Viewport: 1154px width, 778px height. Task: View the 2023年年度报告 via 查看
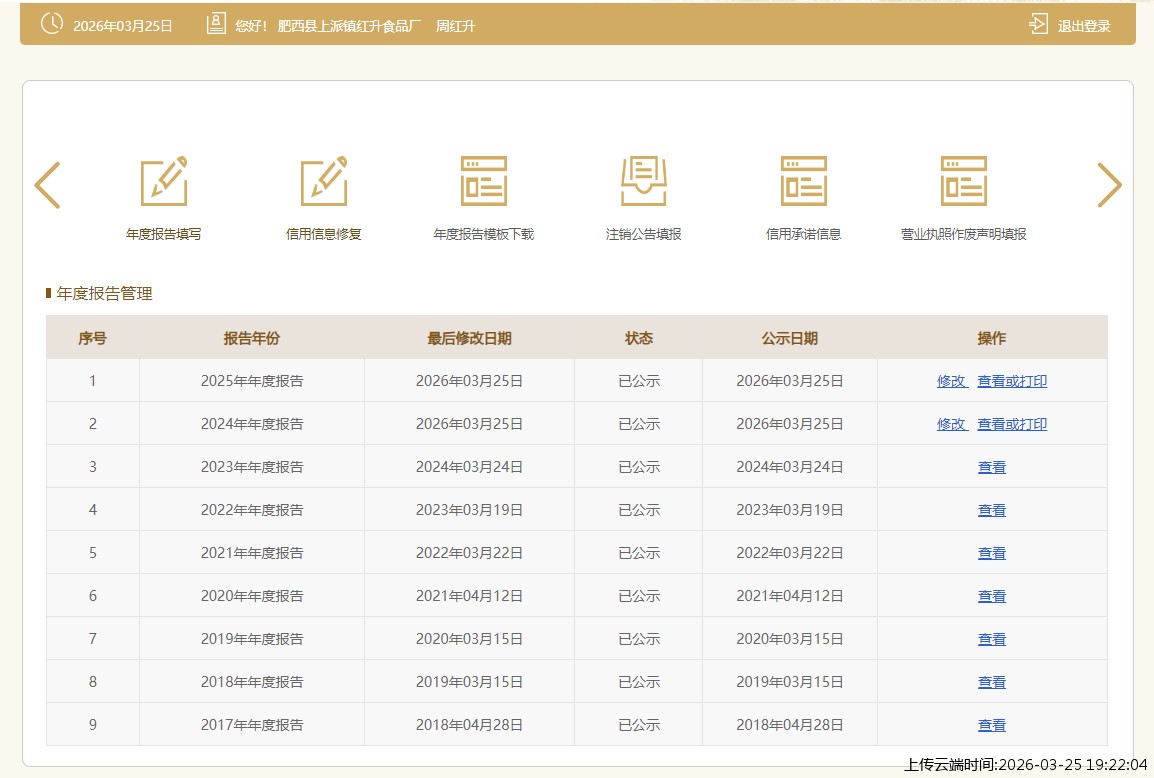tap(992, 467)
